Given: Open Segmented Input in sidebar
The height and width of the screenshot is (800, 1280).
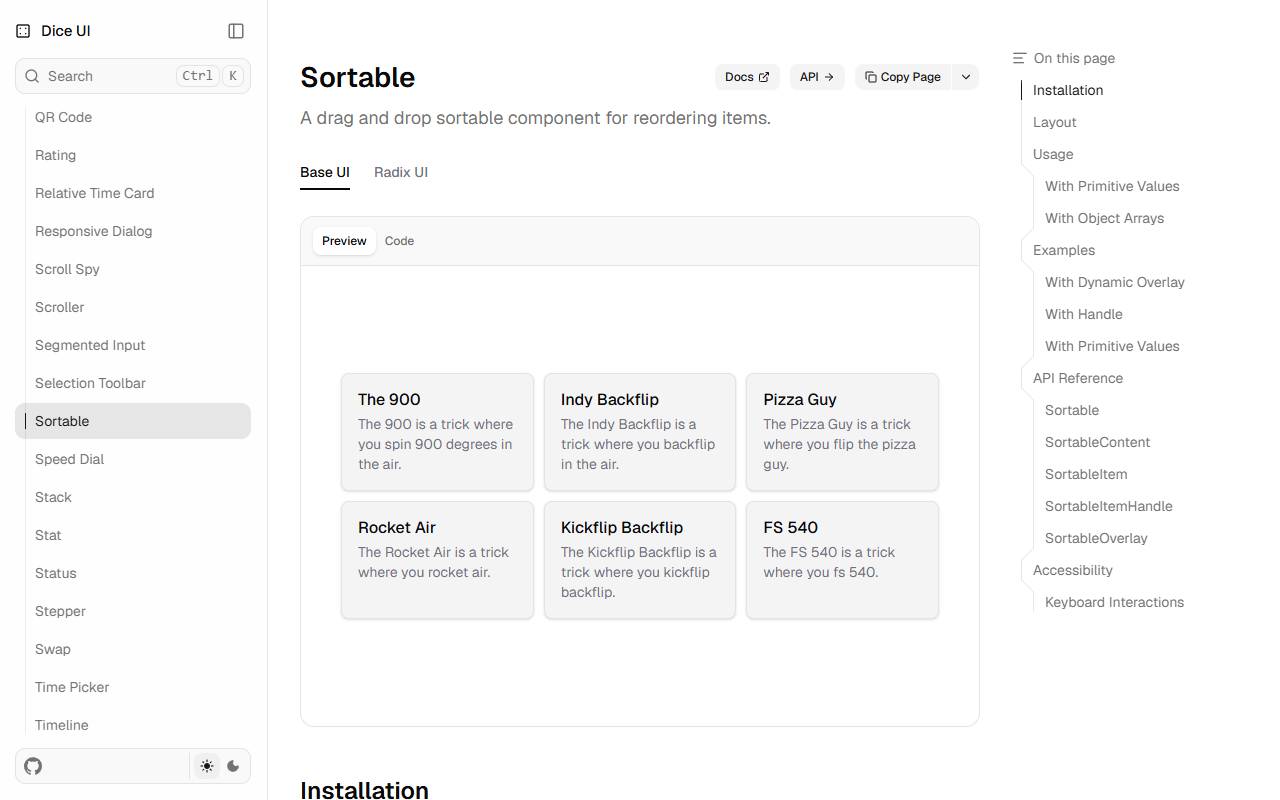Looking at the screenshot, I should pyautogui.click(x=133, y=345).
